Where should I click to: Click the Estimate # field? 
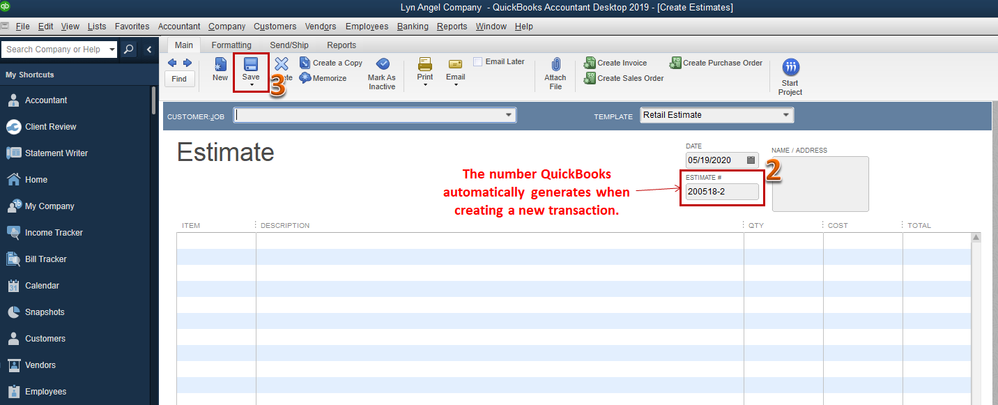click(x=722, y=192)
